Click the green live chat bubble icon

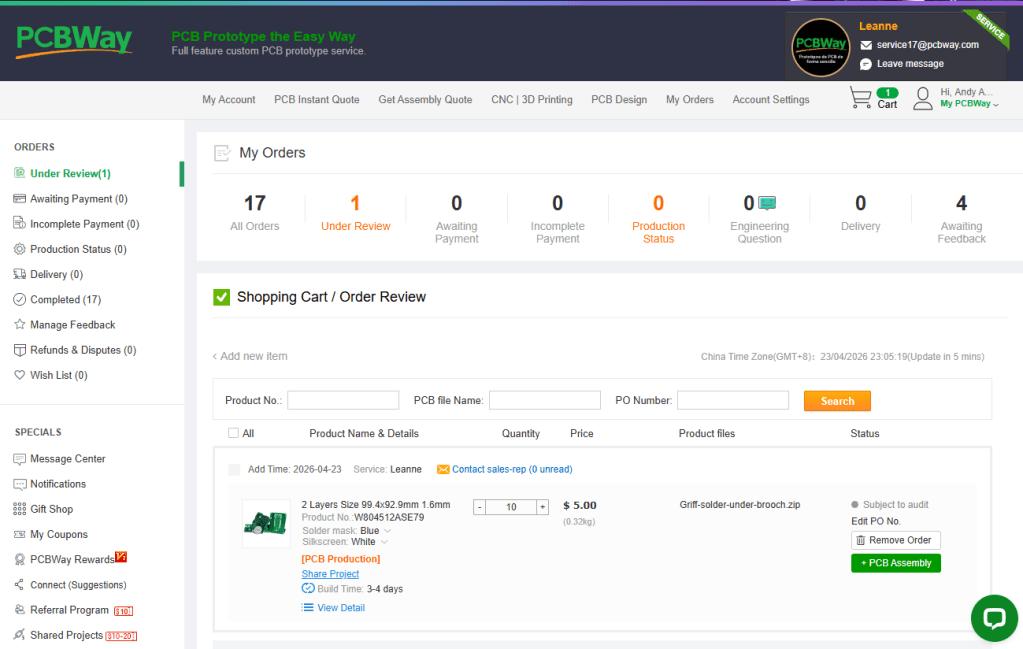tap(993, 617)
